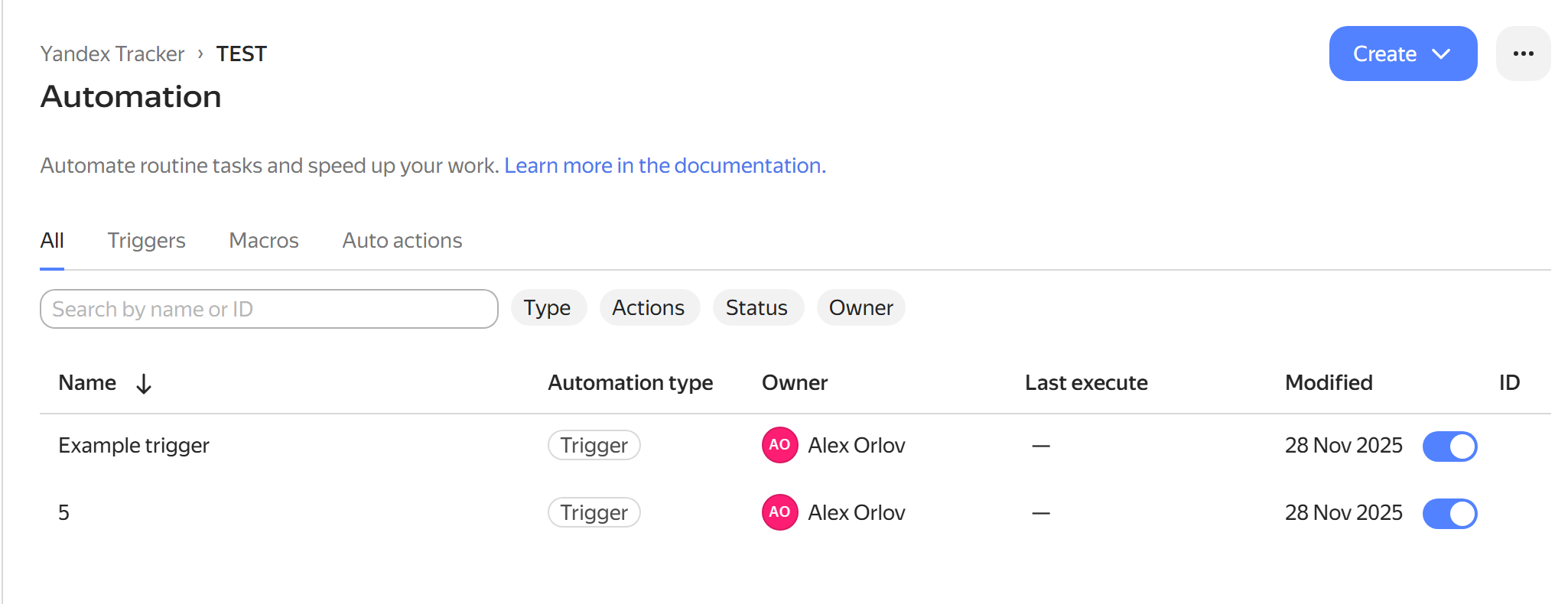Go to Yandex Tracker breadcrumb
Image resolution: width=1568 pixels, height=604 pixels.
[x=112, y=54]
